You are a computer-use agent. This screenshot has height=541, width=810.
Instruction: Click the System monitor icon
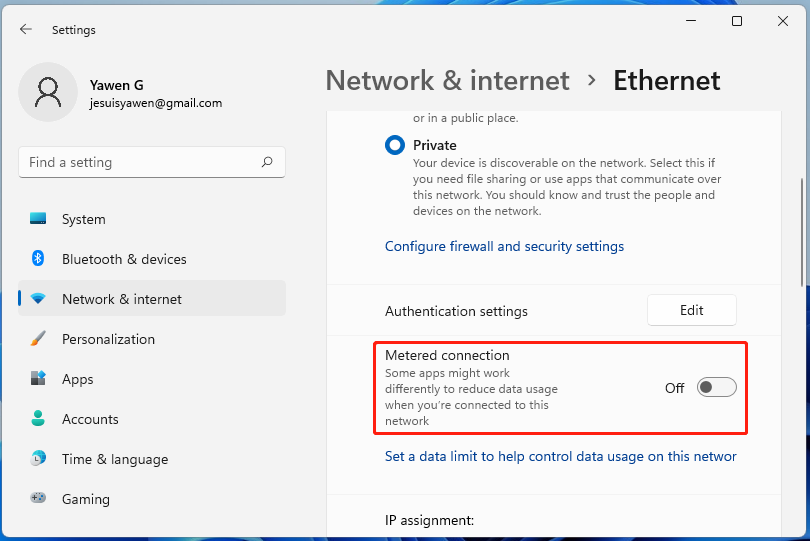[38, 219]
